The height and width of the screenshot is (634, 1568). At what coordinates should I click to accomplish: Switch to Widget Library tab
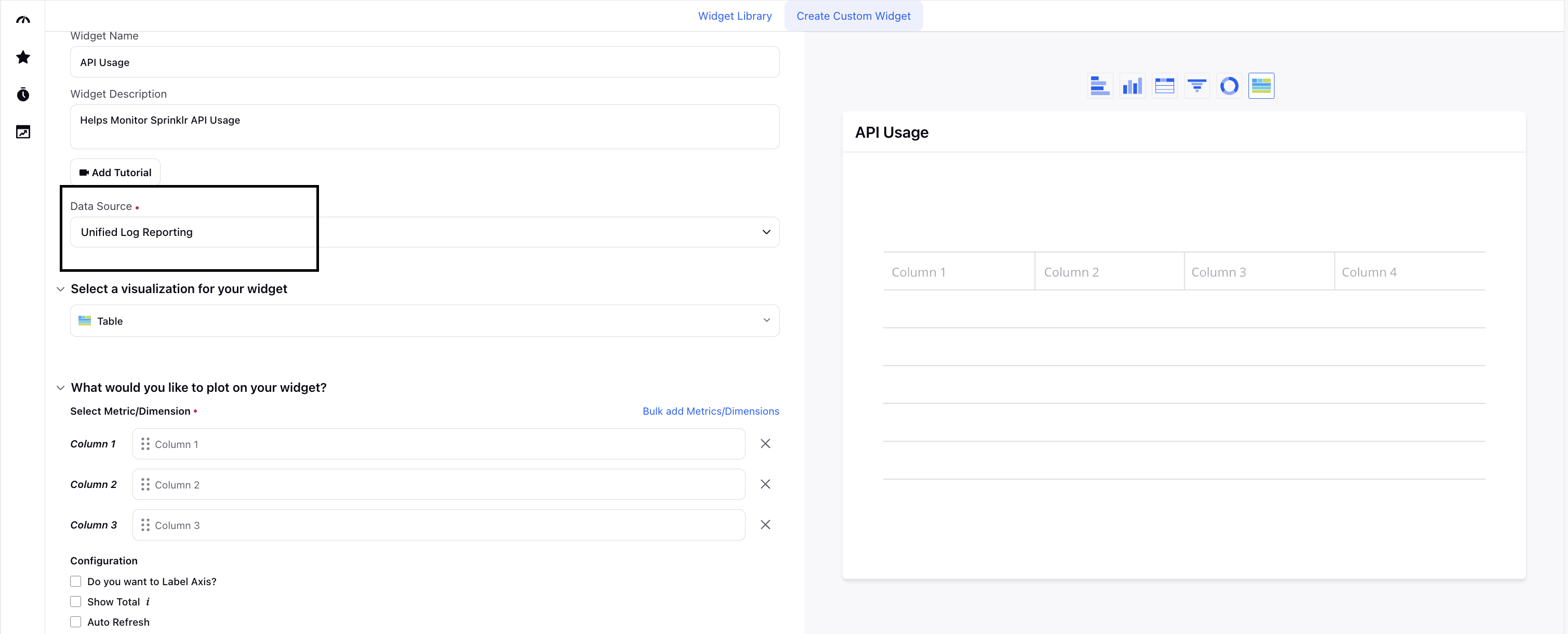click(x=735, y=16)
